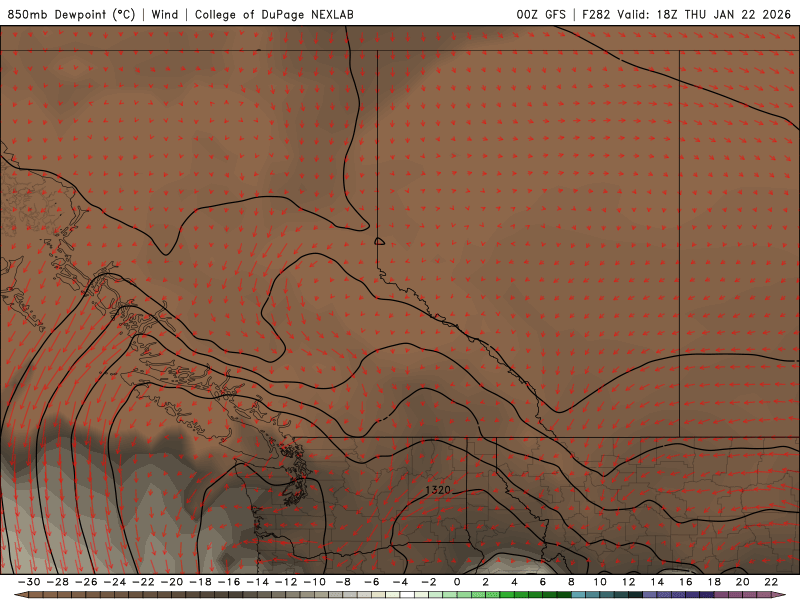The width and height of the screenshot is (800, 600).
Task: Click the 4 value on the colorbar scale
Action: click(x=514, y=582)
